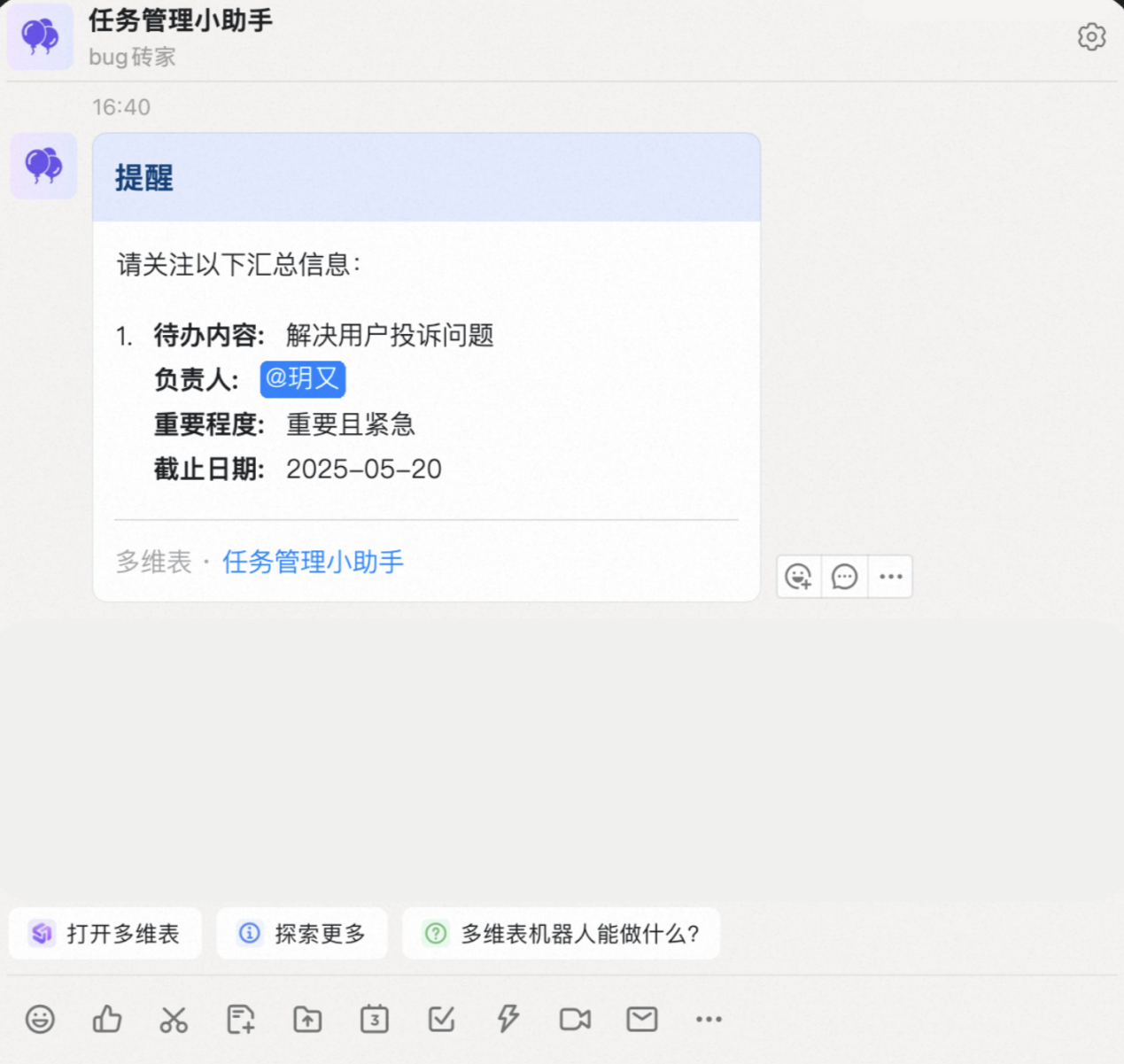Reply to the reminder message via the bubble icon

click(x=845, y=577)
